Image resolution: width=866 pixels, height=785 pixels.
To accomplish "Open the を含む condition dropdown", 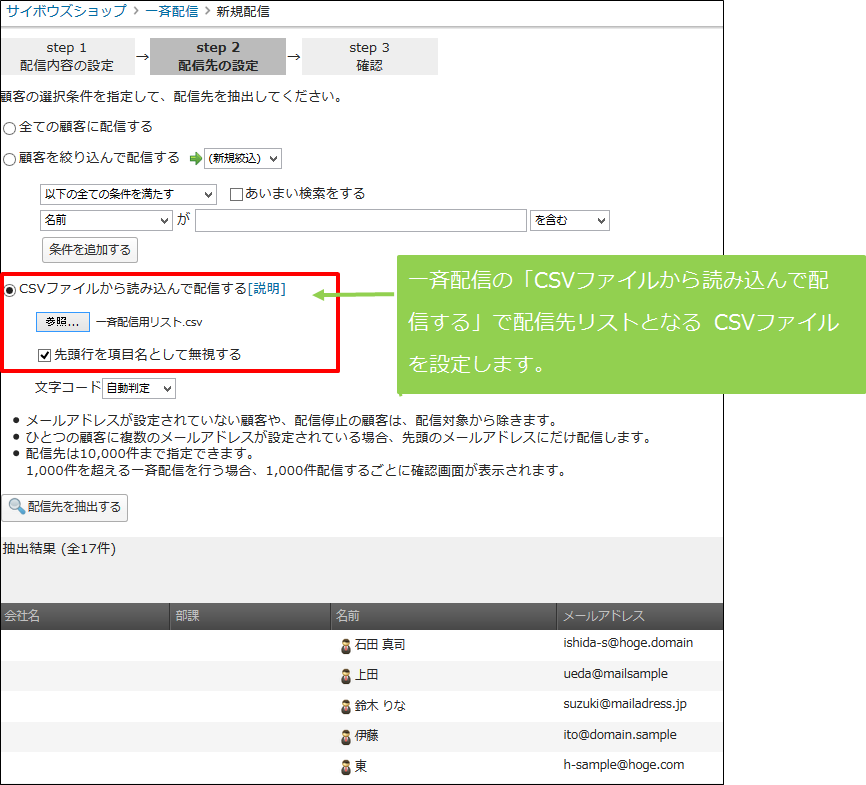I will pos(569,220).
